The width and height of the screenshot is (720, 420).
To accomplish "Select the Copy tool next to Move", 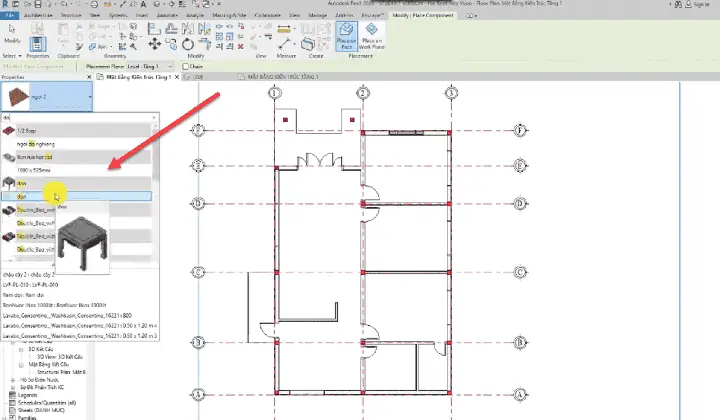I will pos(171,44).
